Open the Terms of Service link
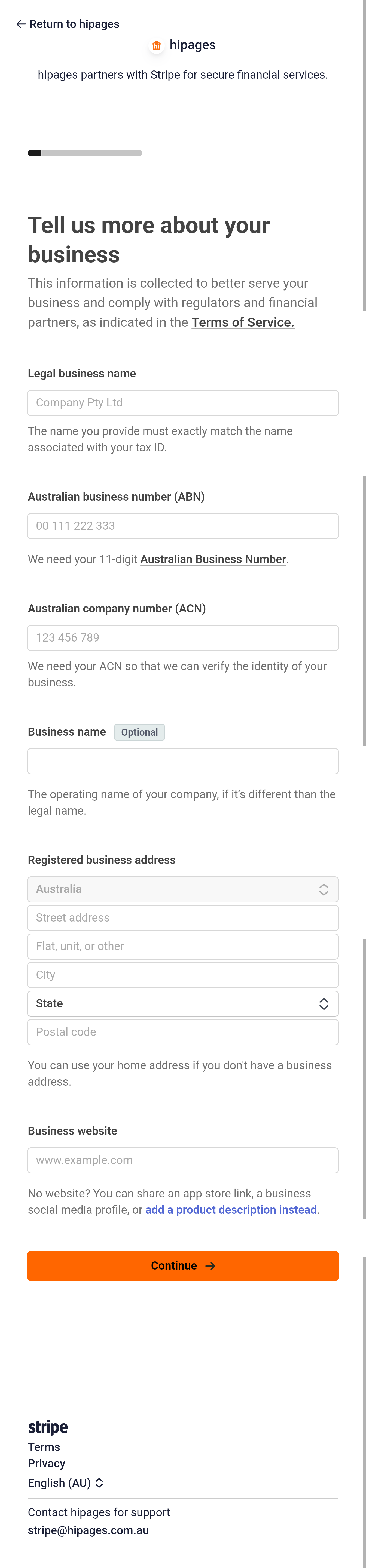 242,323
